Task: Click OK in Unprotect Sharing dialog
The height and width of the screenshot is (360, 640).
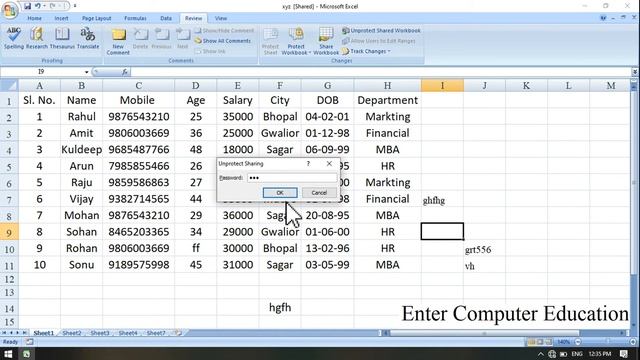Action: point(280,193)
